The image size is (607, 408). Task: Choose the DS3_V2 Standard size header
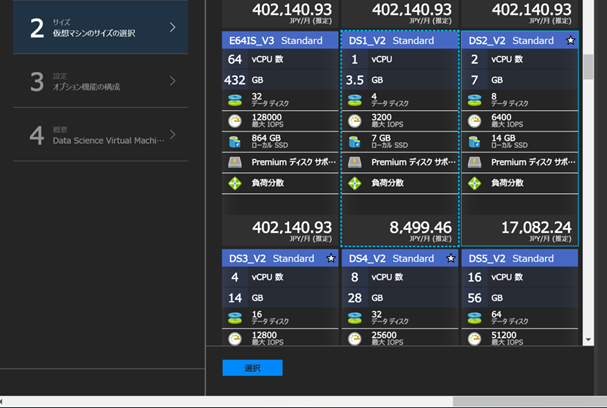tap(280, 258)
